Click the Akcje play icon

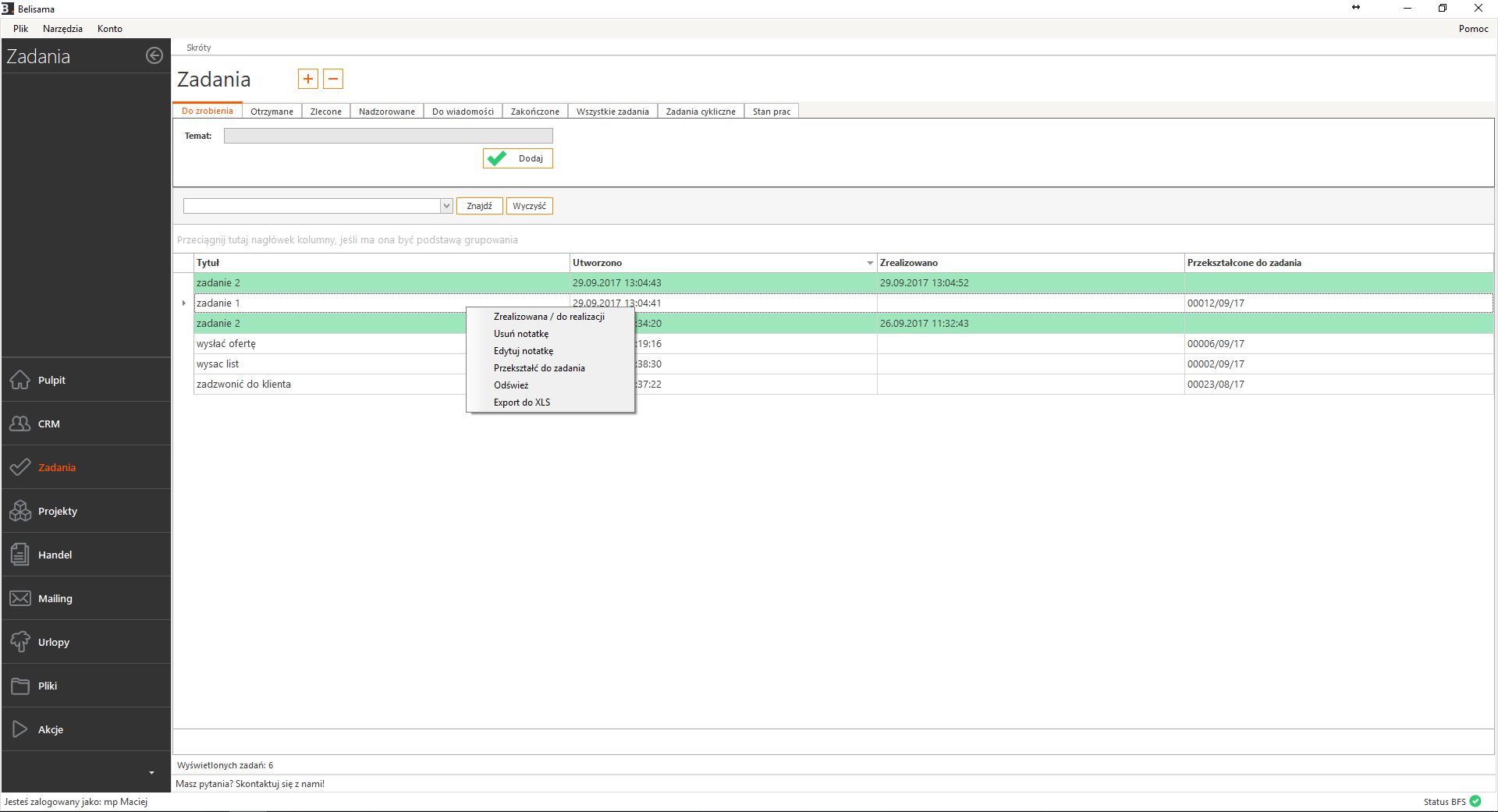(20, 729)
